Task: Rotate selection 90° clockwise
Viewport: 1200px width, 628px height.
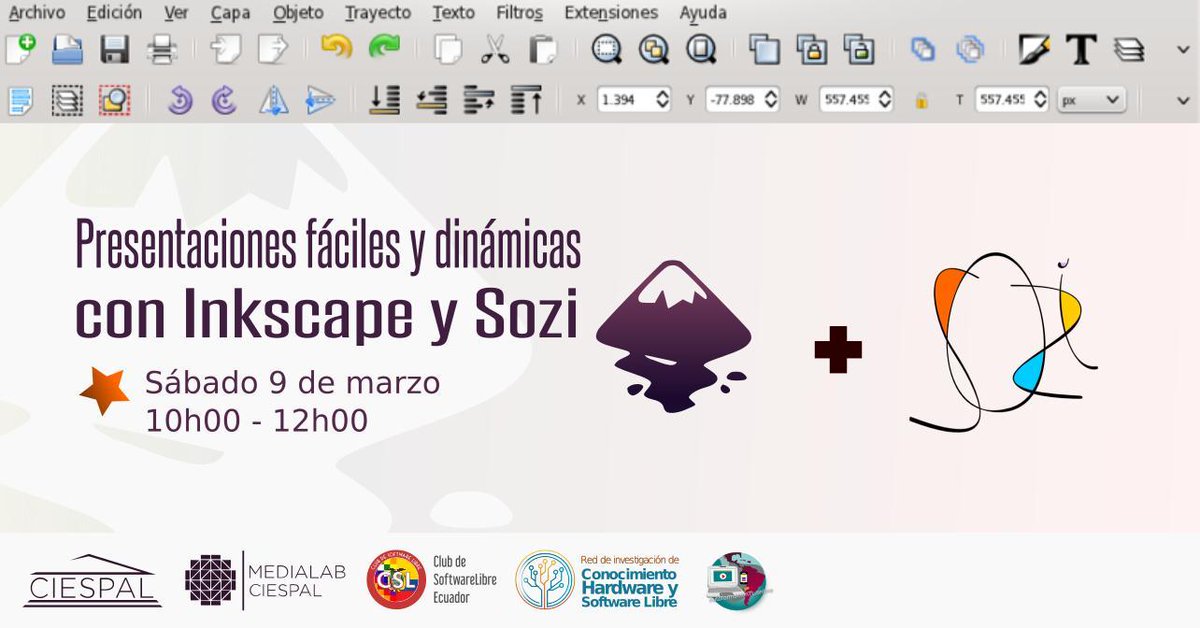Action: [x=226, y=100]
